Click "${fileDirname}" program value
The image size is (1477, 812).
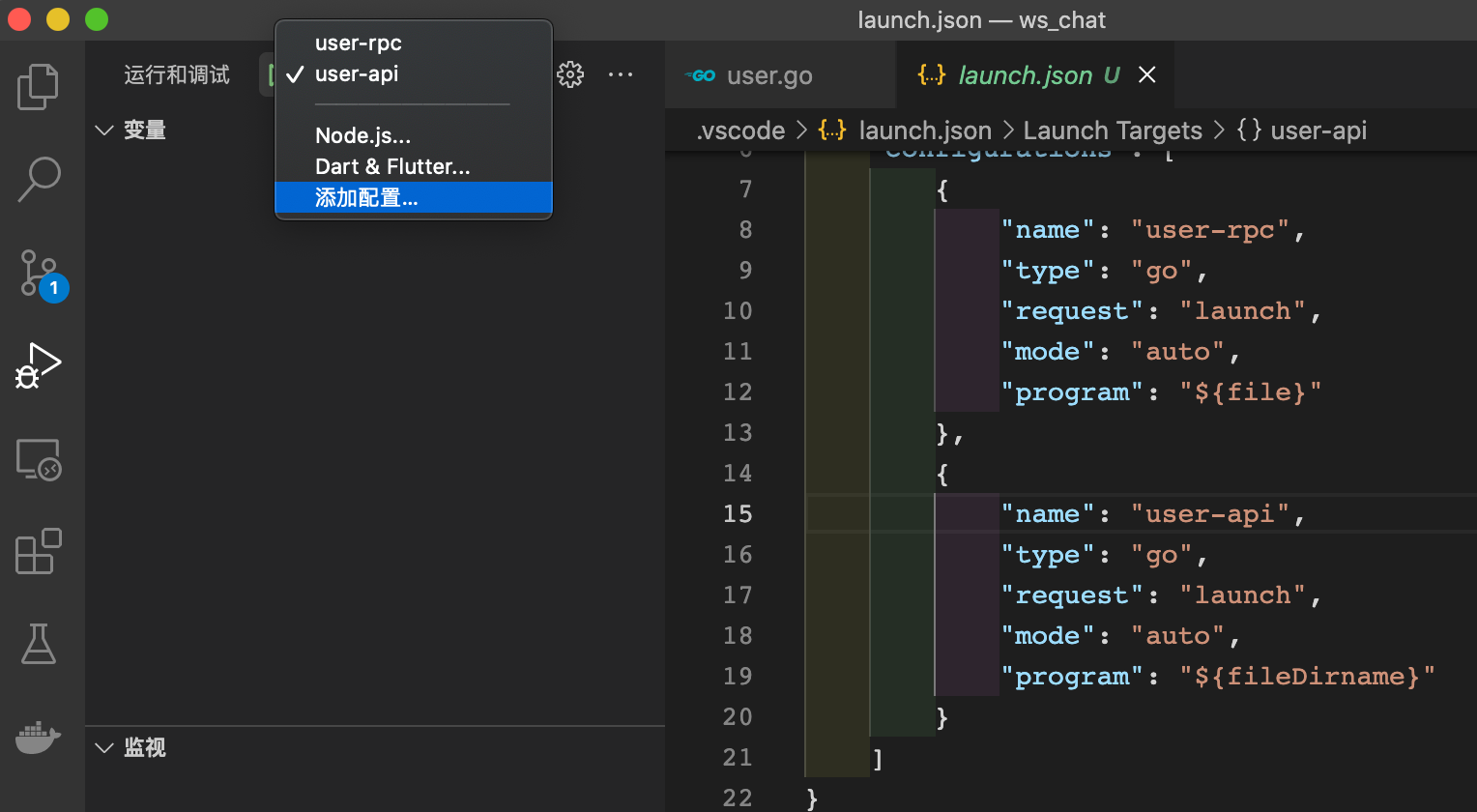click(x=1307, y=677)
